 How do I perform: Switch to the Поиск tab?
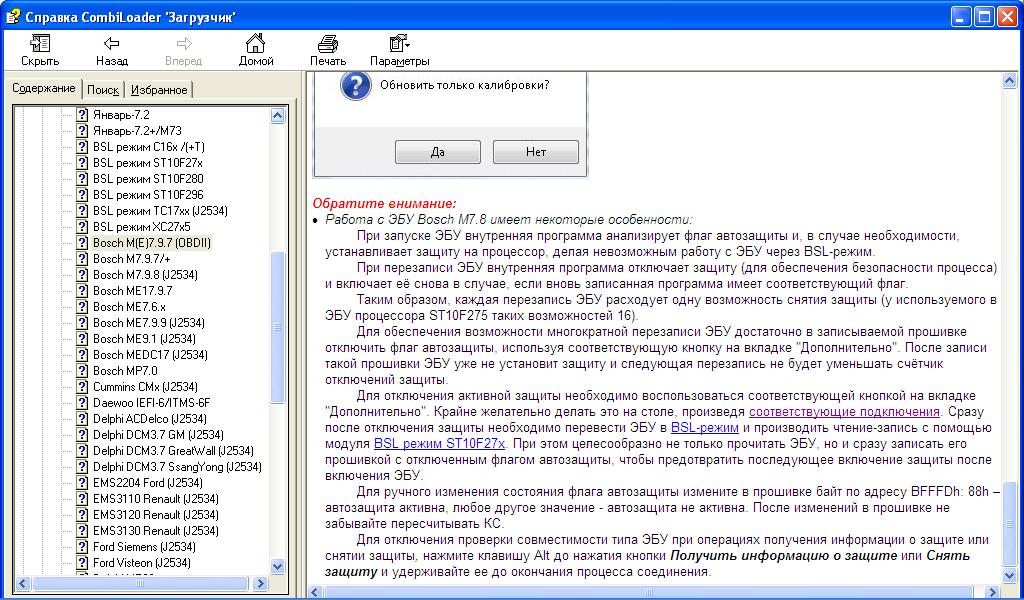tap(103, 90)
